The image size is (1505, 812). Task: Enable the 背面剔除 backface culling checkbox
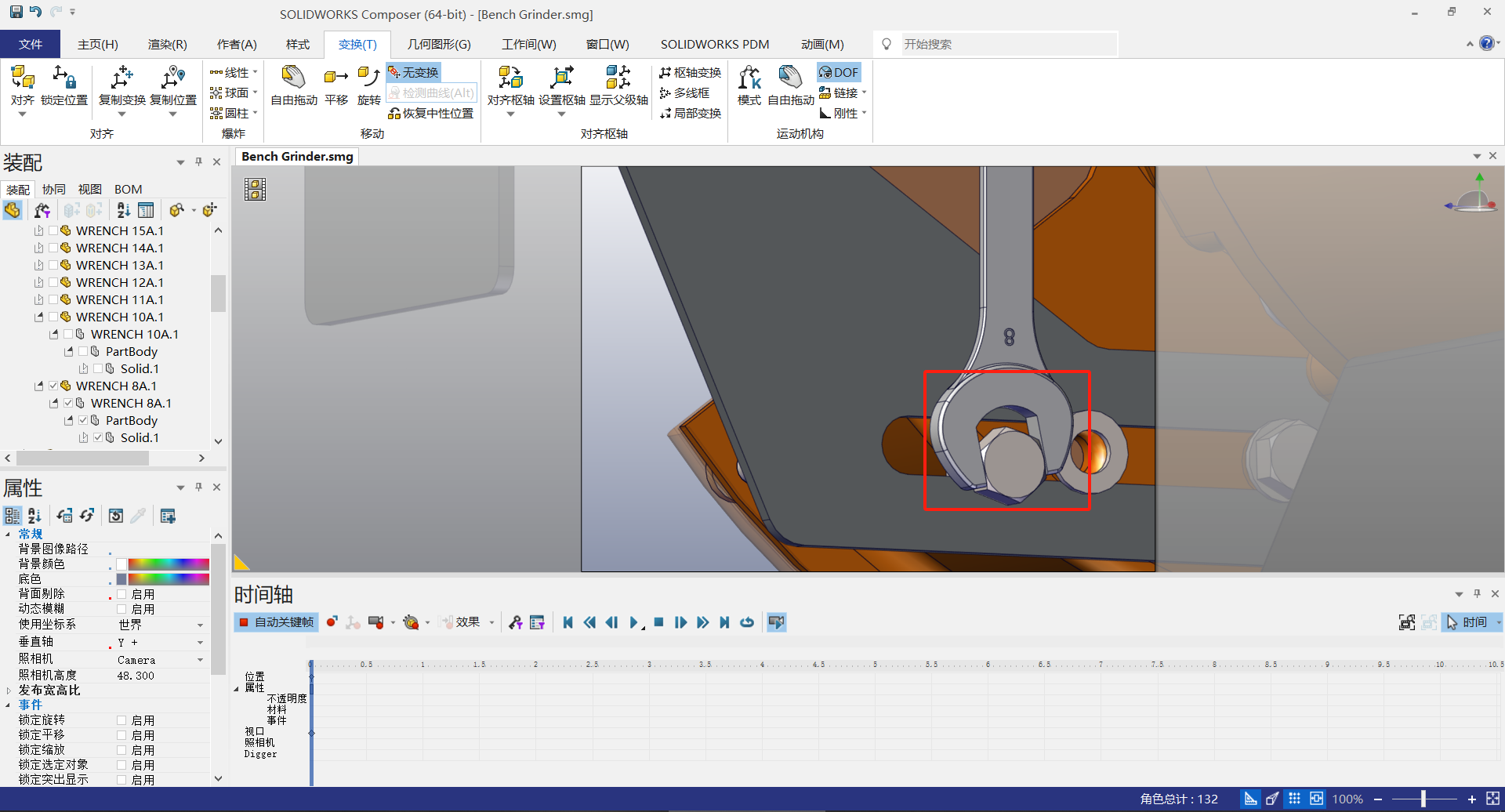click(x=121, y=594)
